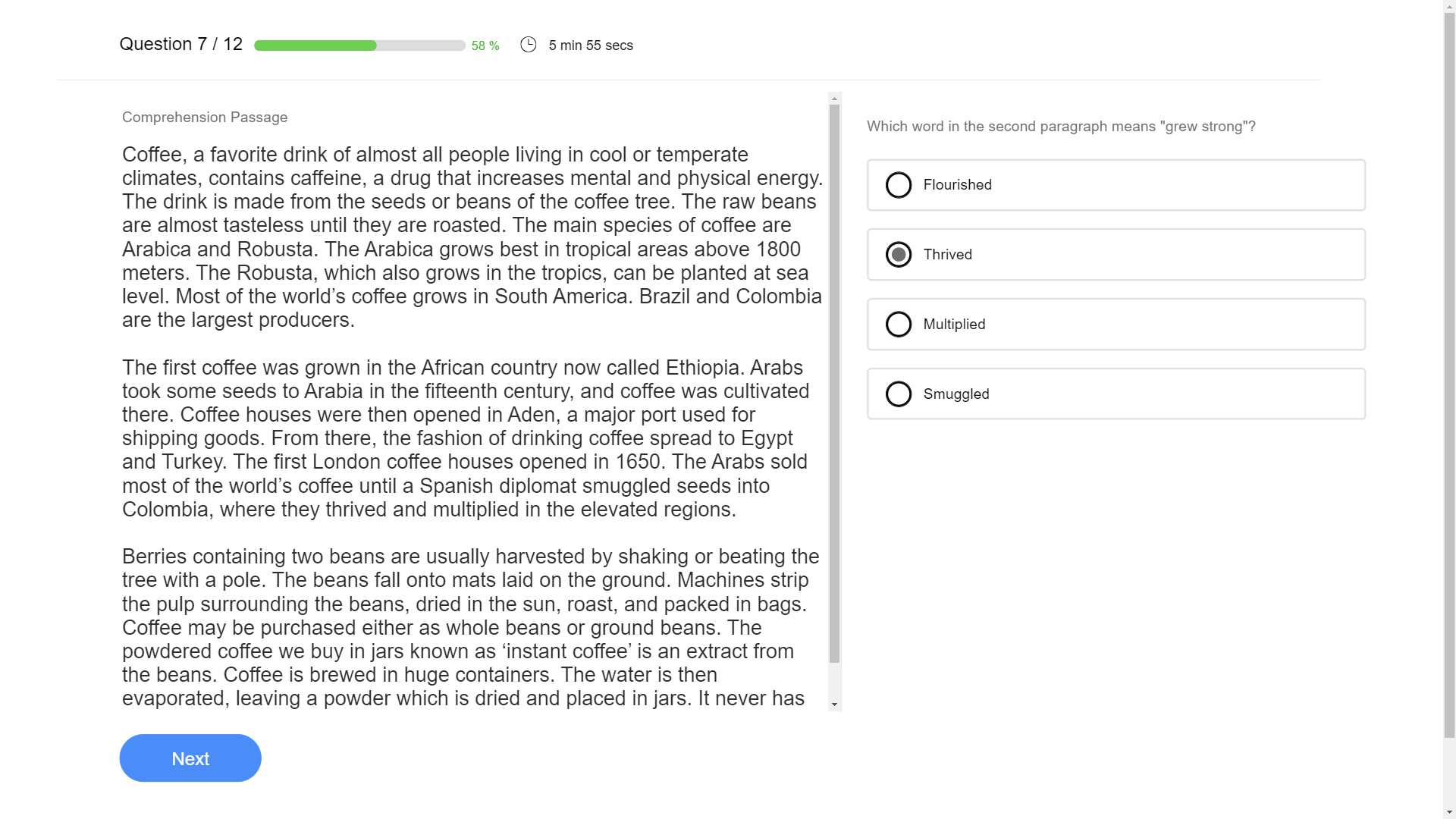The width and height of the screenshot is (1456, 819).
Task: Select the Smuggled radio option
Action: [x=899, y=394]
